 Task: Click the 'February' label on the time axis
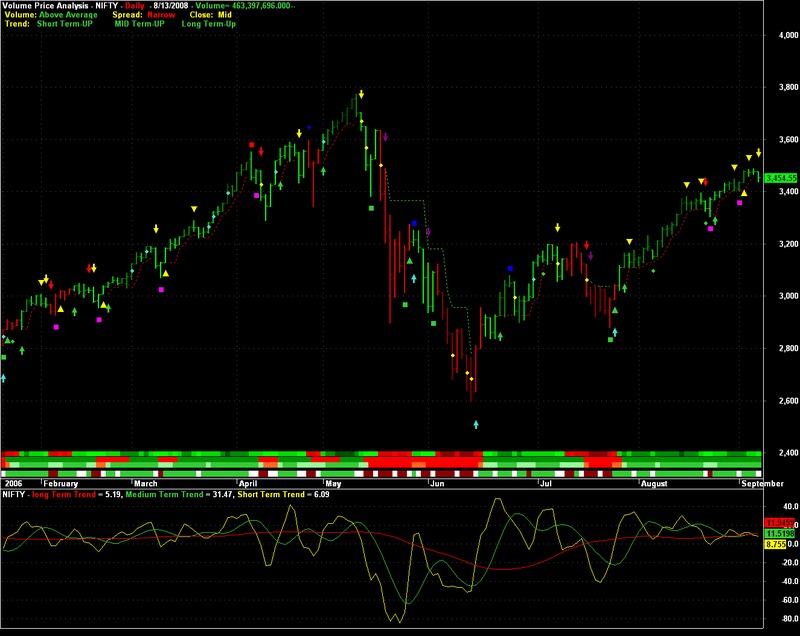pos(61,484)
